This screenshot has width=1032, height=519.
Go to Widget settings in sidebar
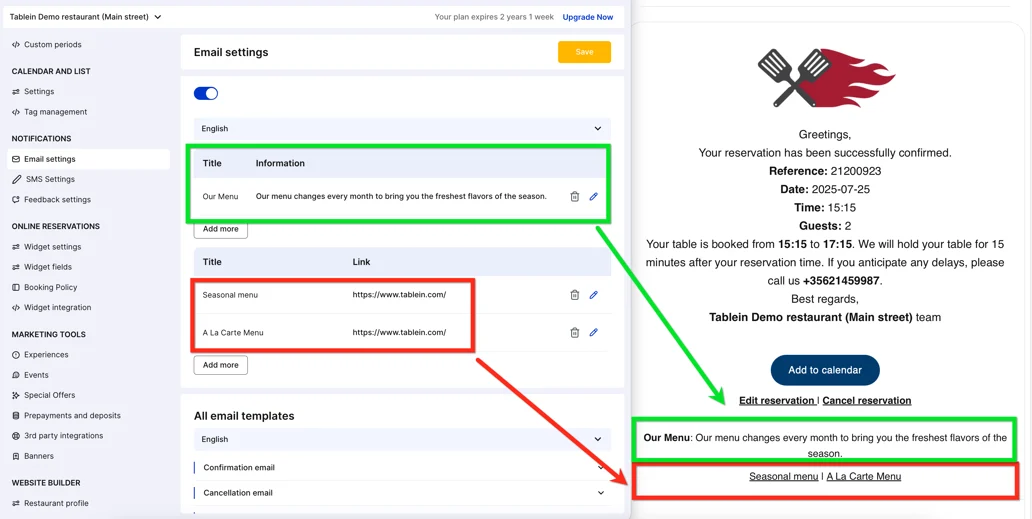coord(52,247)
